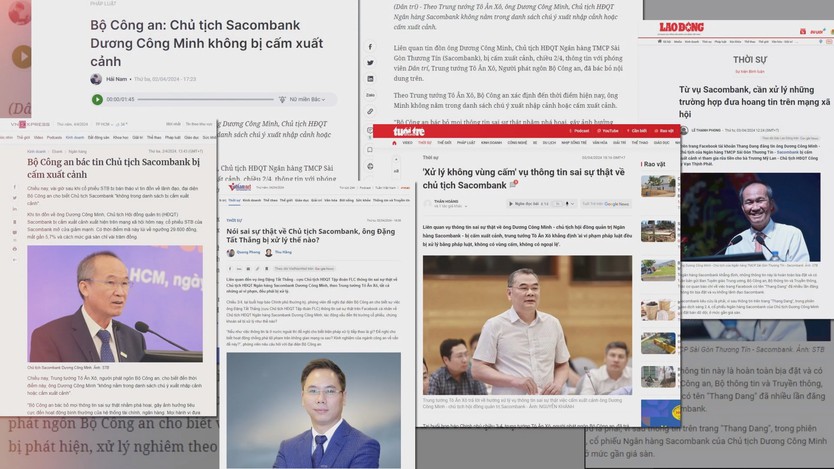Image resolution: width=834 pixels, height=469 pixels.
Task: Open voice selector dropdown in Tuổi Trẻ audio bar
Action: pyautogui.click(x=570, y=204)
